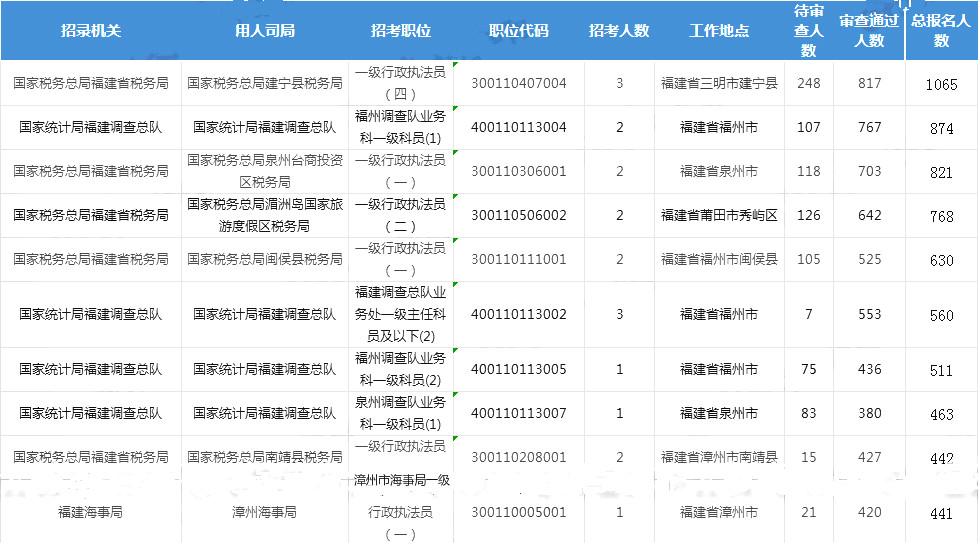This screenshot has width=978, height=543.
Task: Click 福建省三明市建宁县 location cell
Action: click(x=719, y=83)
